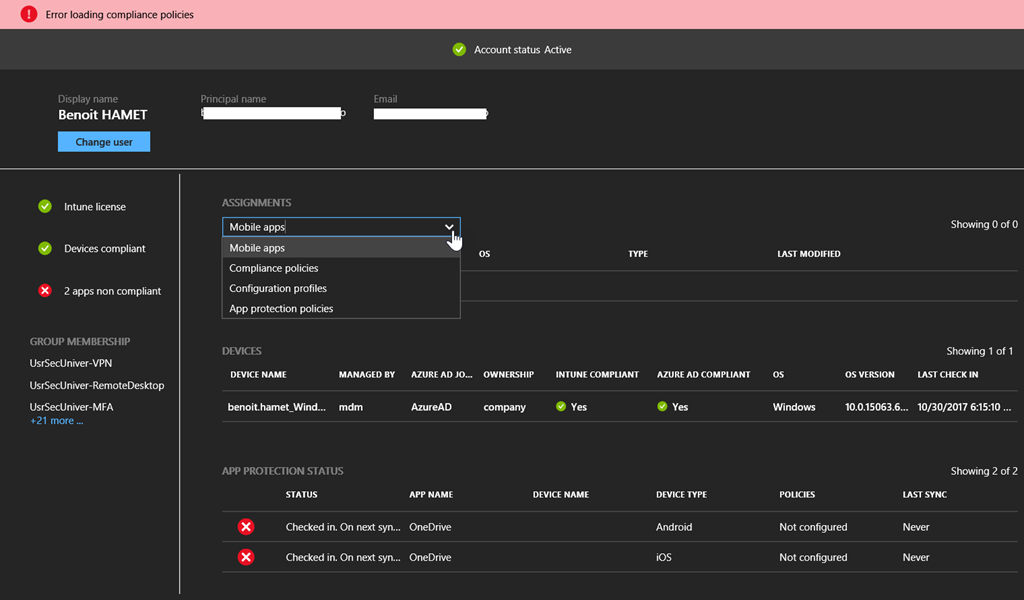Click the red apps non compliant icon

45,291
